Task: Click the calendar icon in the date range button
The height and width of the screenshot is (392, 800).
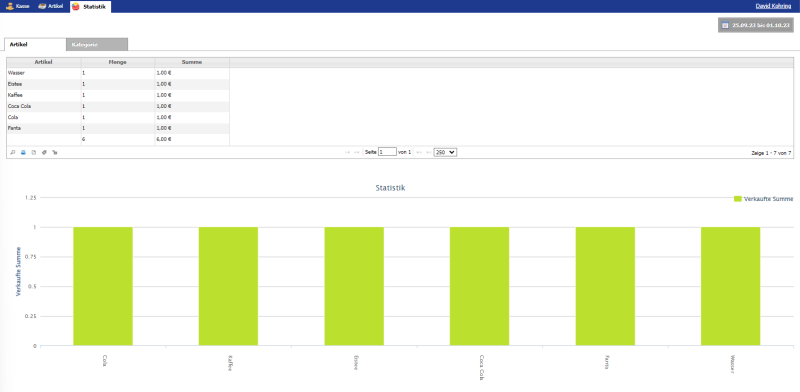Action: [725, 25]
